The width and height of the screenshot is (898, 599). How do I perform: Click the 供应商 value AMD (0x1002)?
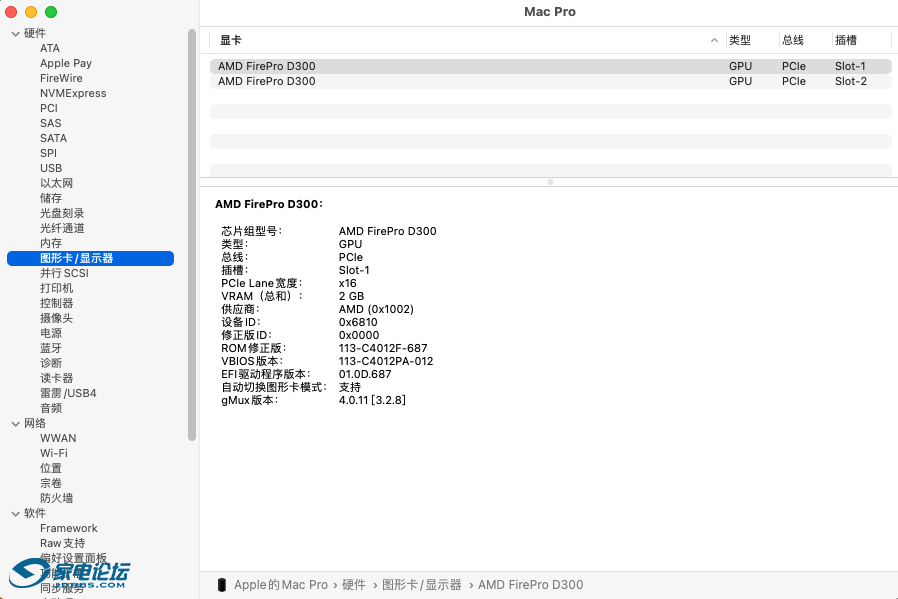(376, 309)
